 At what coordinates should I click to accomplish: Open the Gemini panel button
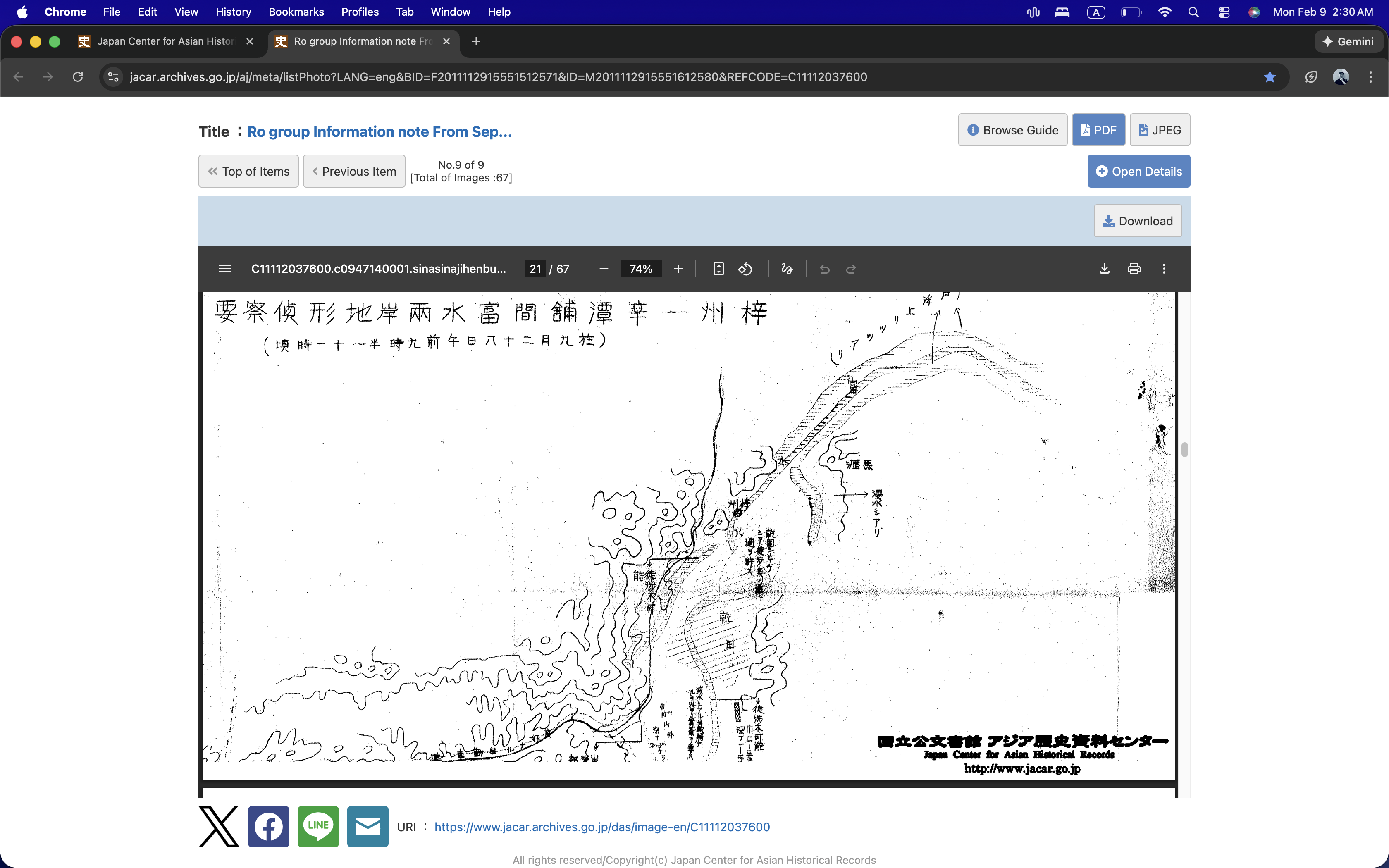tap(1348, 41)
